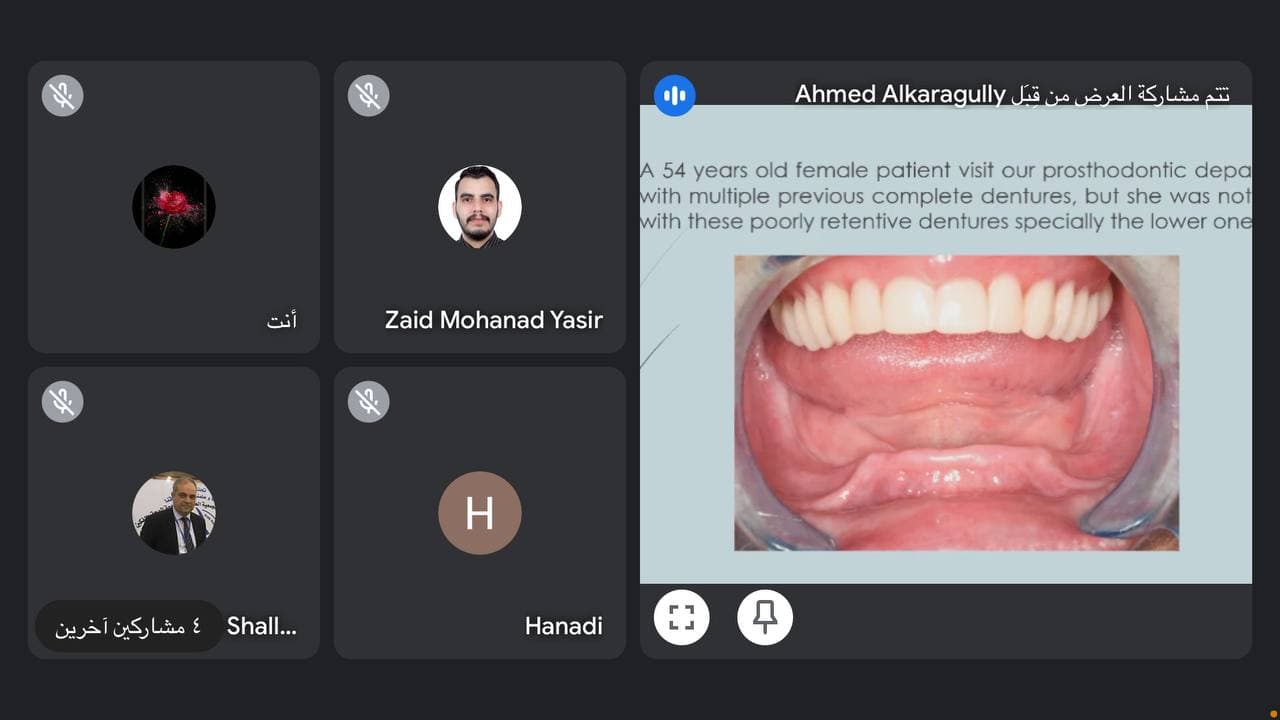
Task: Click the denture photo in the slide
Action: [x=957, y=403]
